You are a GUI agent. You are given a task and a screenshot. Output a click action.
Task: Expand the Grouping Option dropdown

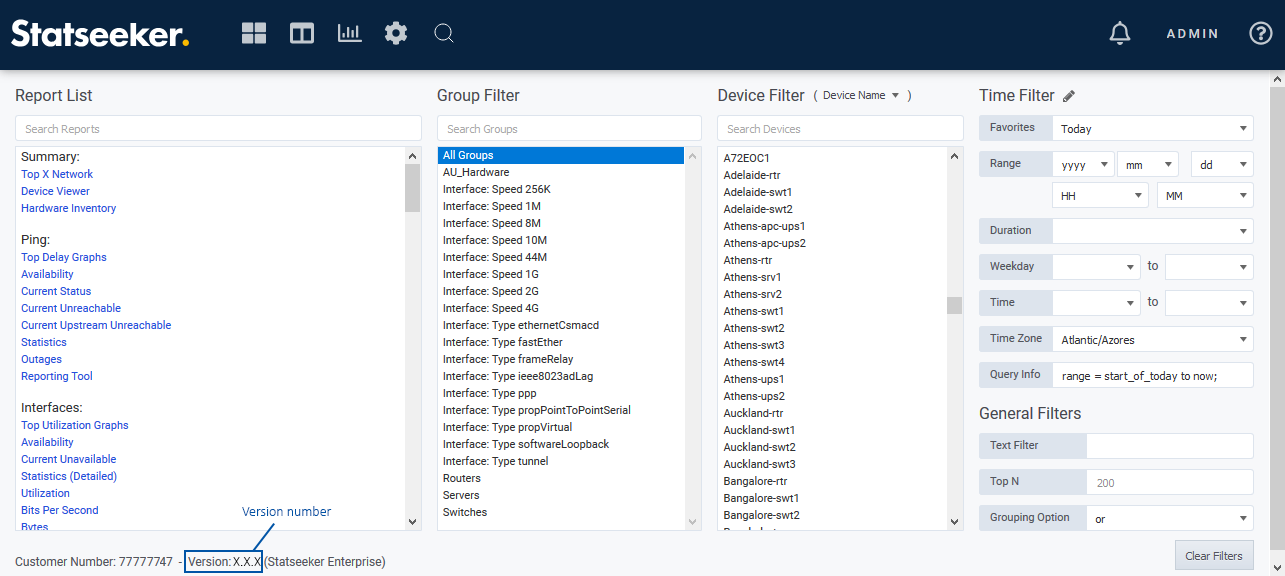[1169, 518]
